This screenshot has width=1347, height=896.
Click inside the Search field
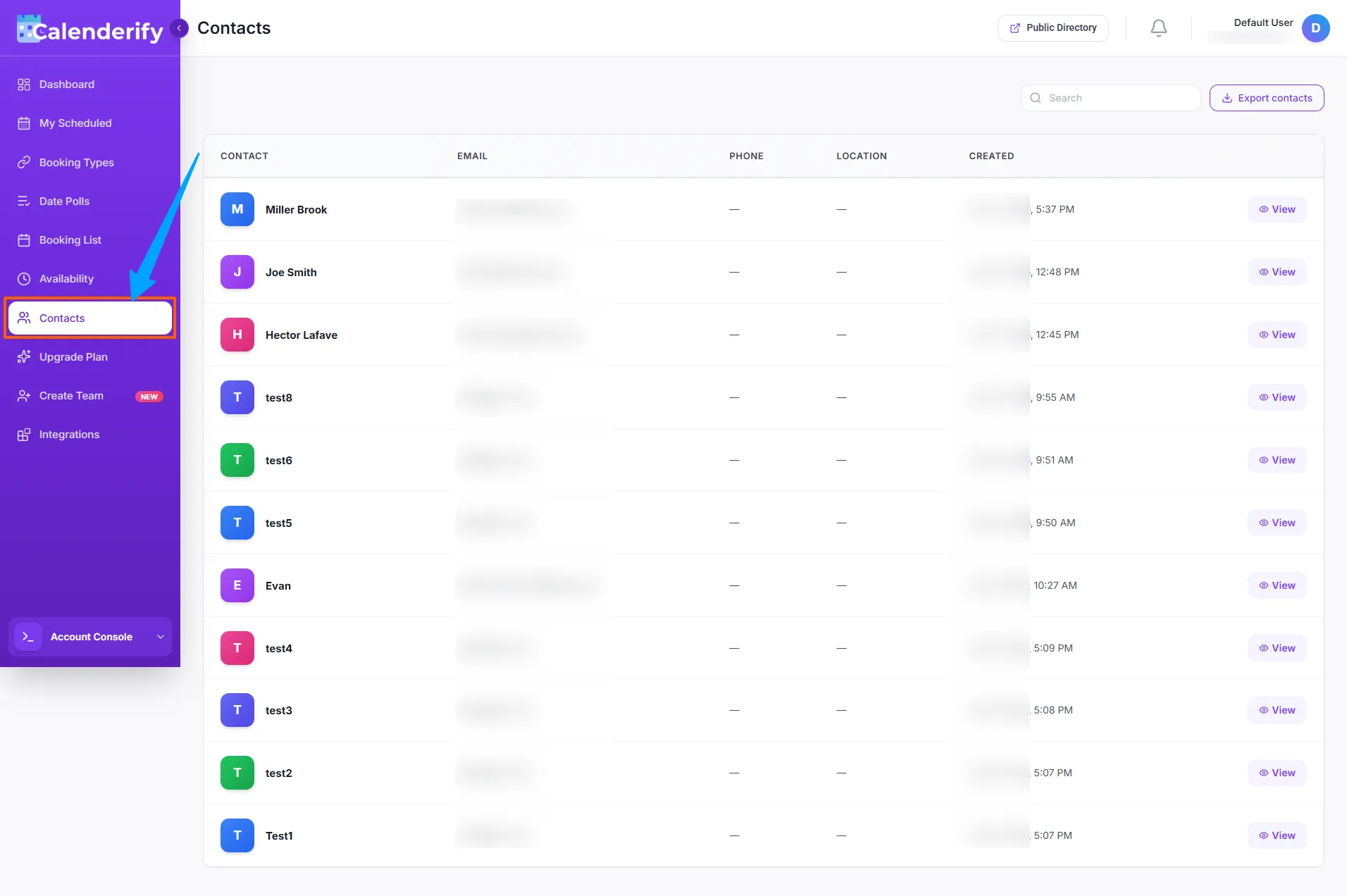coord(1110,97)
